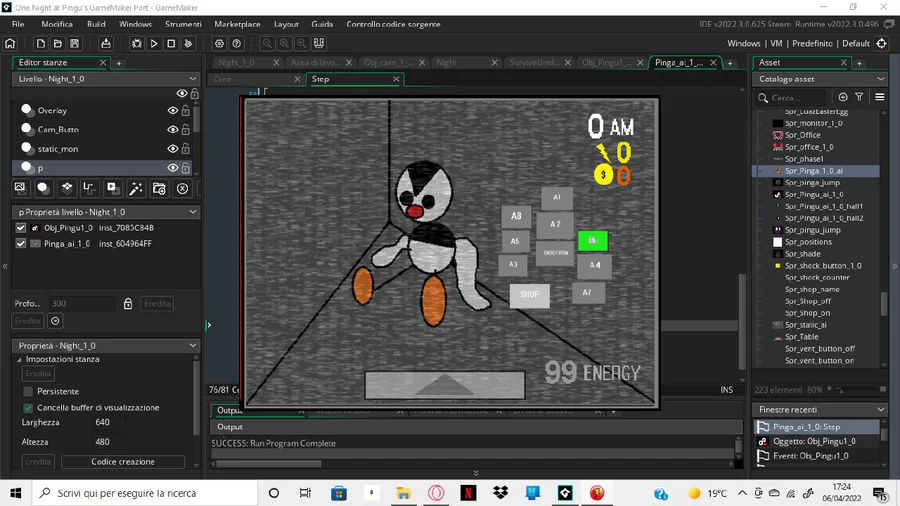This screenshot has height=506, width=900.
Task: Uncheck Pinga_ai_1_0 instance checkbox
Action: [x=21, y=244]
